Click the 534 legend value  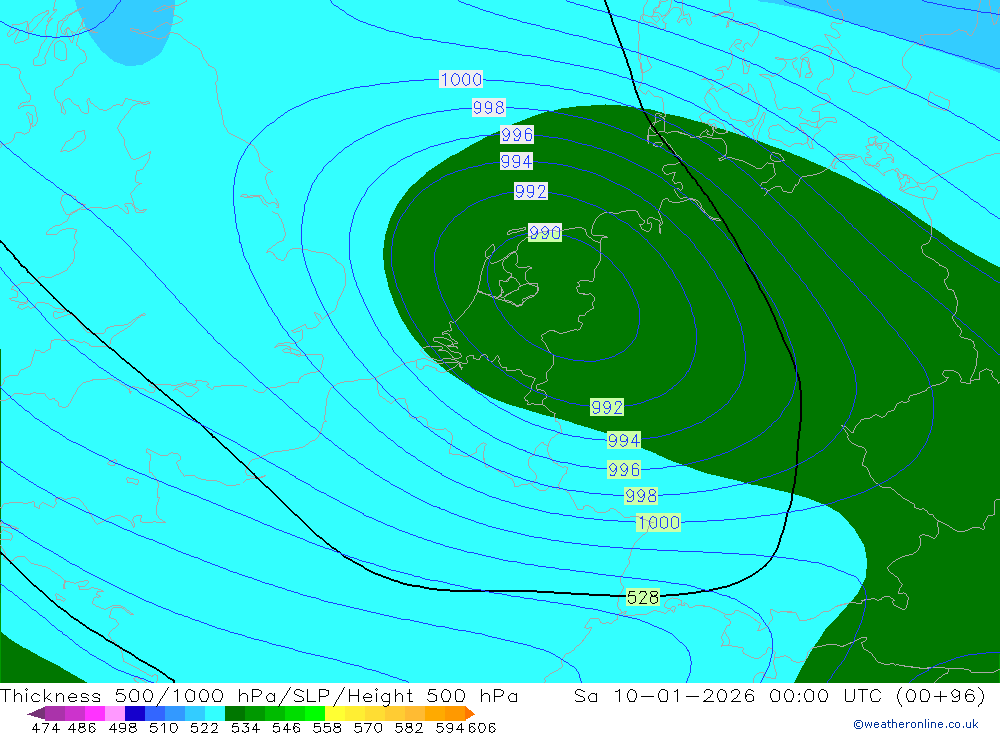coord(245,727)
